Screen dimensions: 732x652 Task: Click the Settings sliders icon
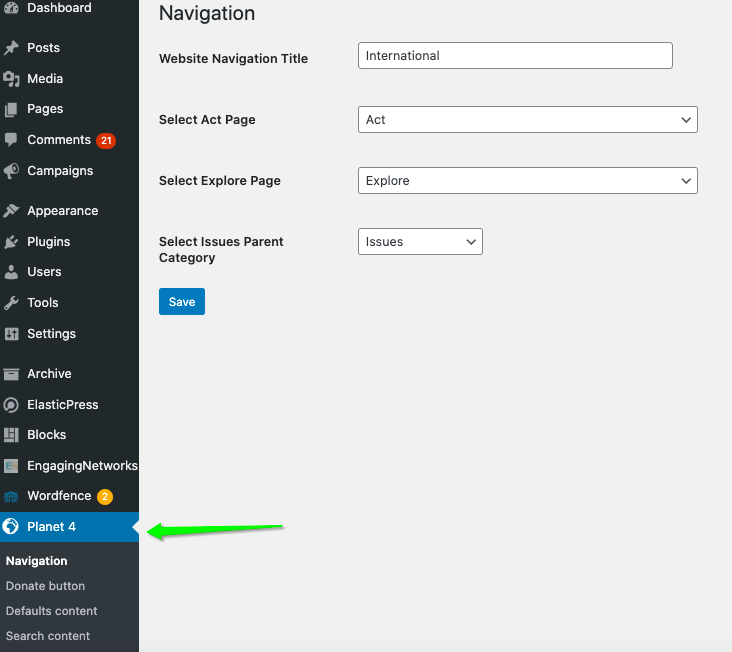(11, 334)
